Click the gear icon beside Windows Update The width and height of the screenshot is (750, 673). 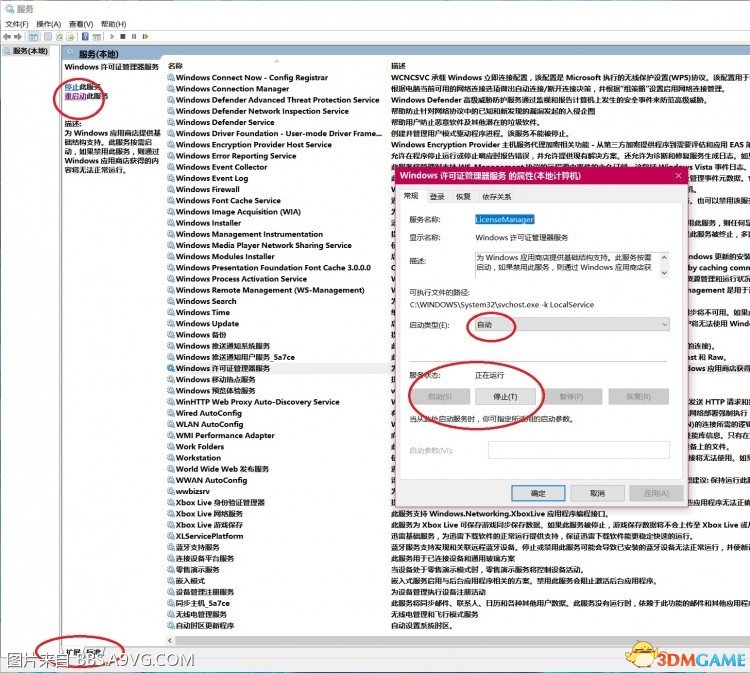tap(171, 323)
